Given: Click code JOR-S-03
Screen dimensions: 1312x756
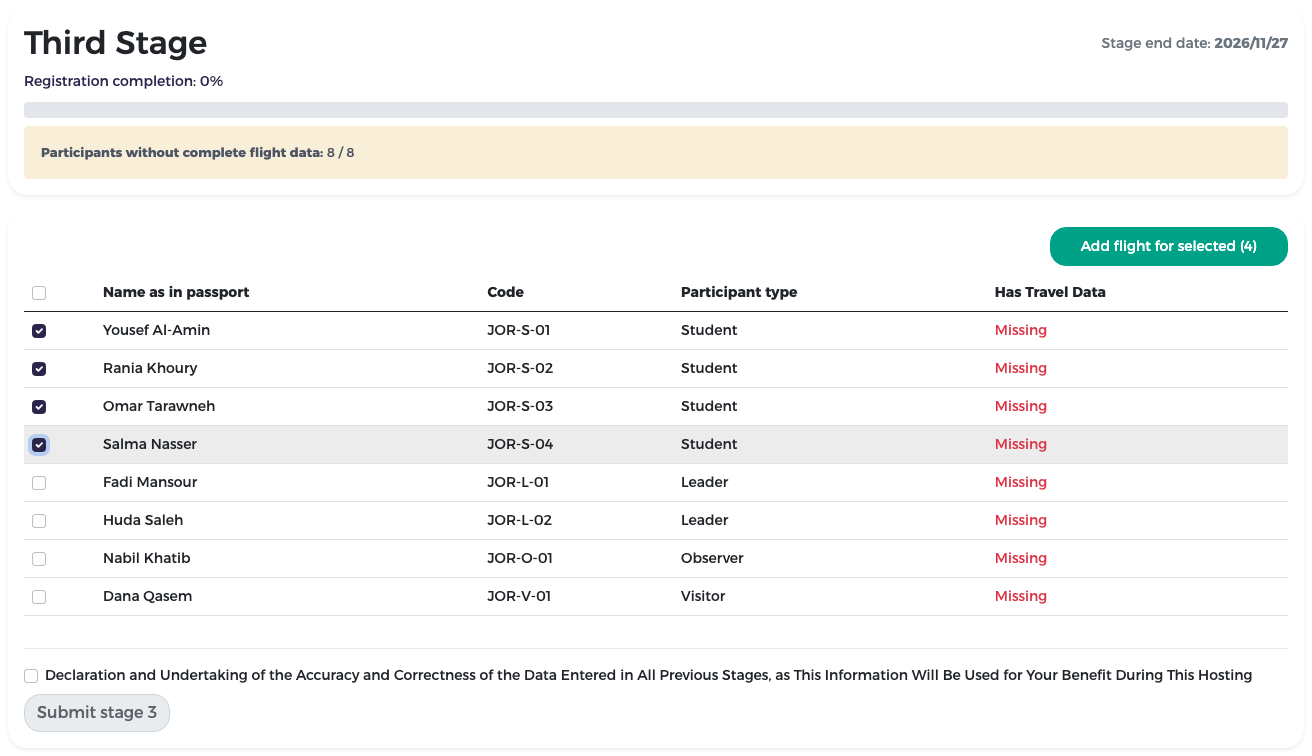Looking at the screenshot, I should tap(520, 406).
